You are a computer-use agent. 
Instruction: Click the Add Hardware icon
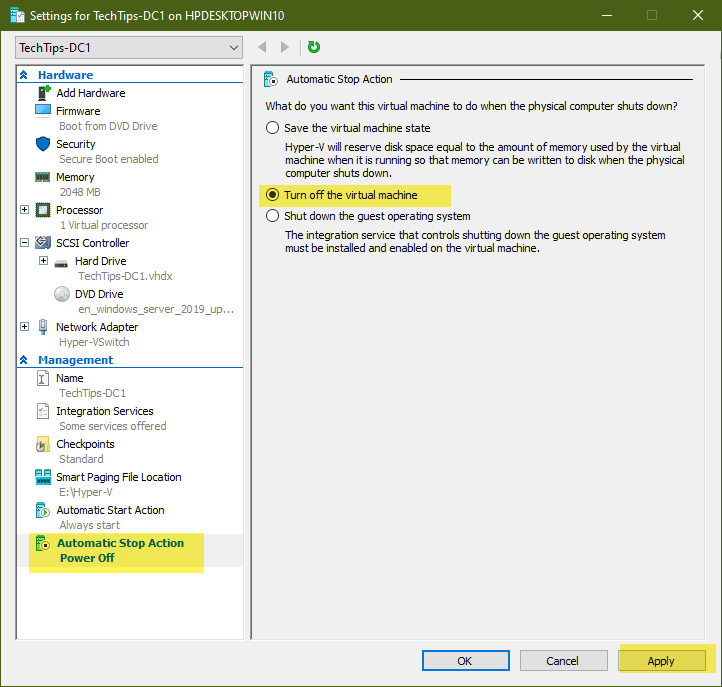(x=43, y=93)
